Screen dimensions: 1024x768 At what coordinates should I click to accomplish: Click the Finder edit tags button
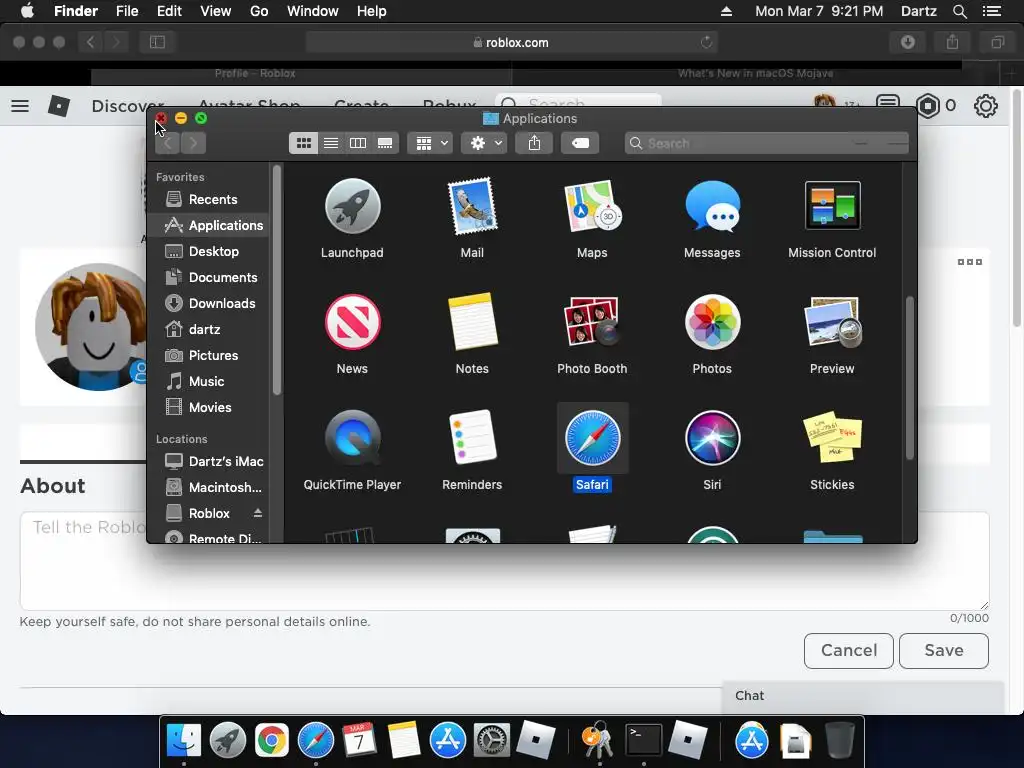coord(580,143)
